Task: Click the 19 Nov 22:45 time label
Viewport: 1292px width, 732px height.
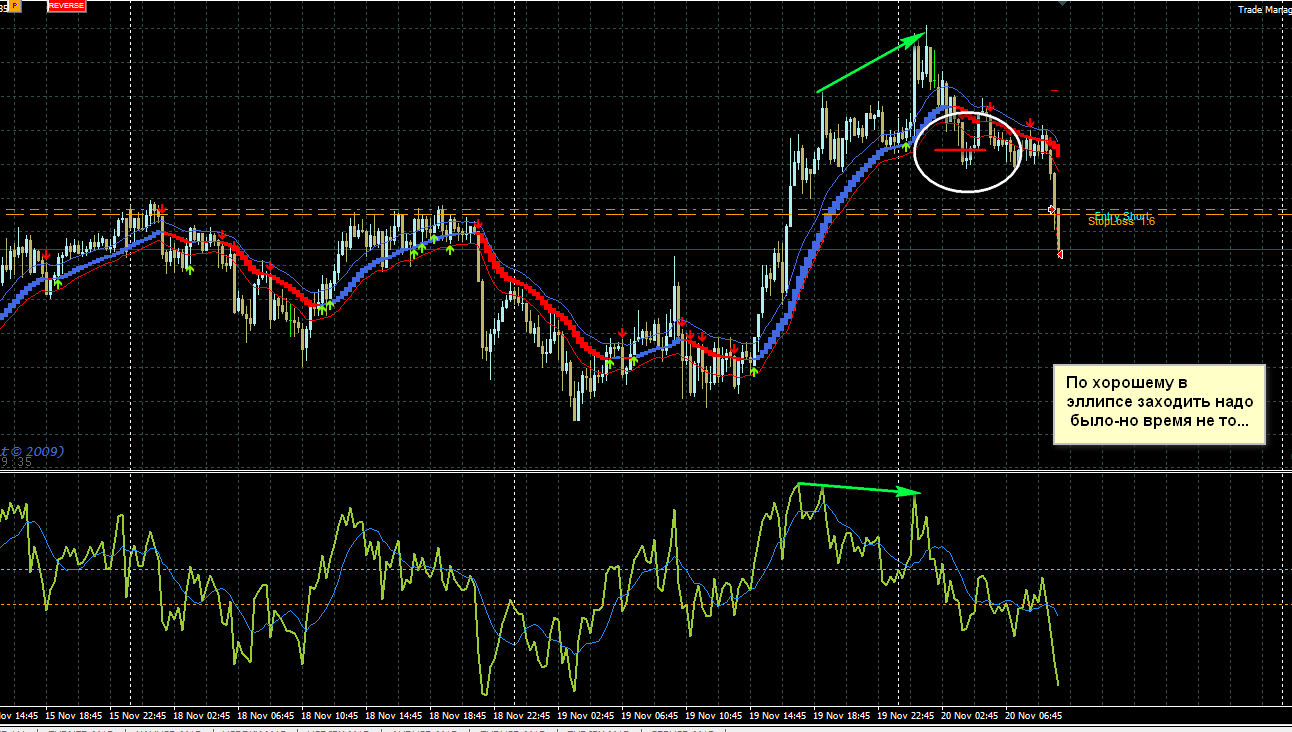Action: [906, 716]
